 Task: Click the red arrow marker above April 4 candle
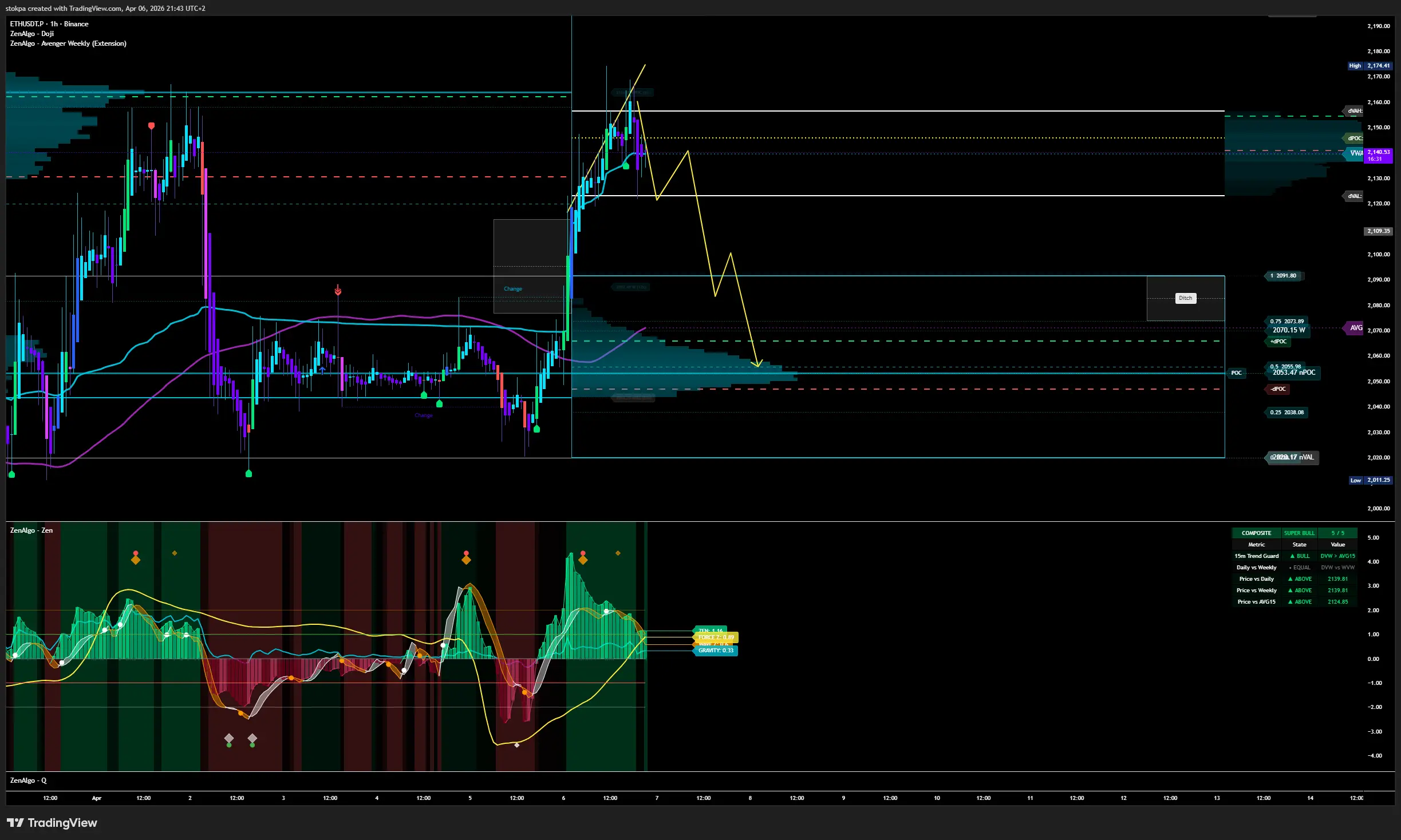coord(338,291)
